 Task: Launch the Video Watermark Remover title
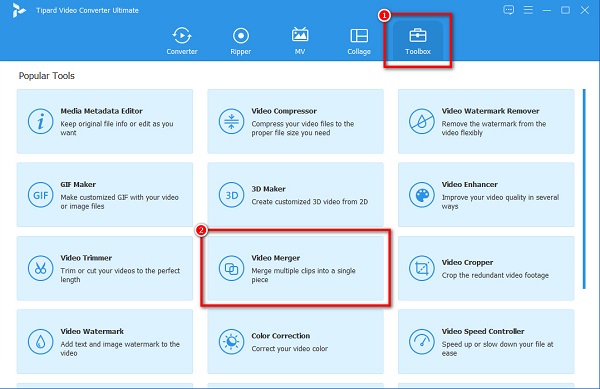[491, 111]
